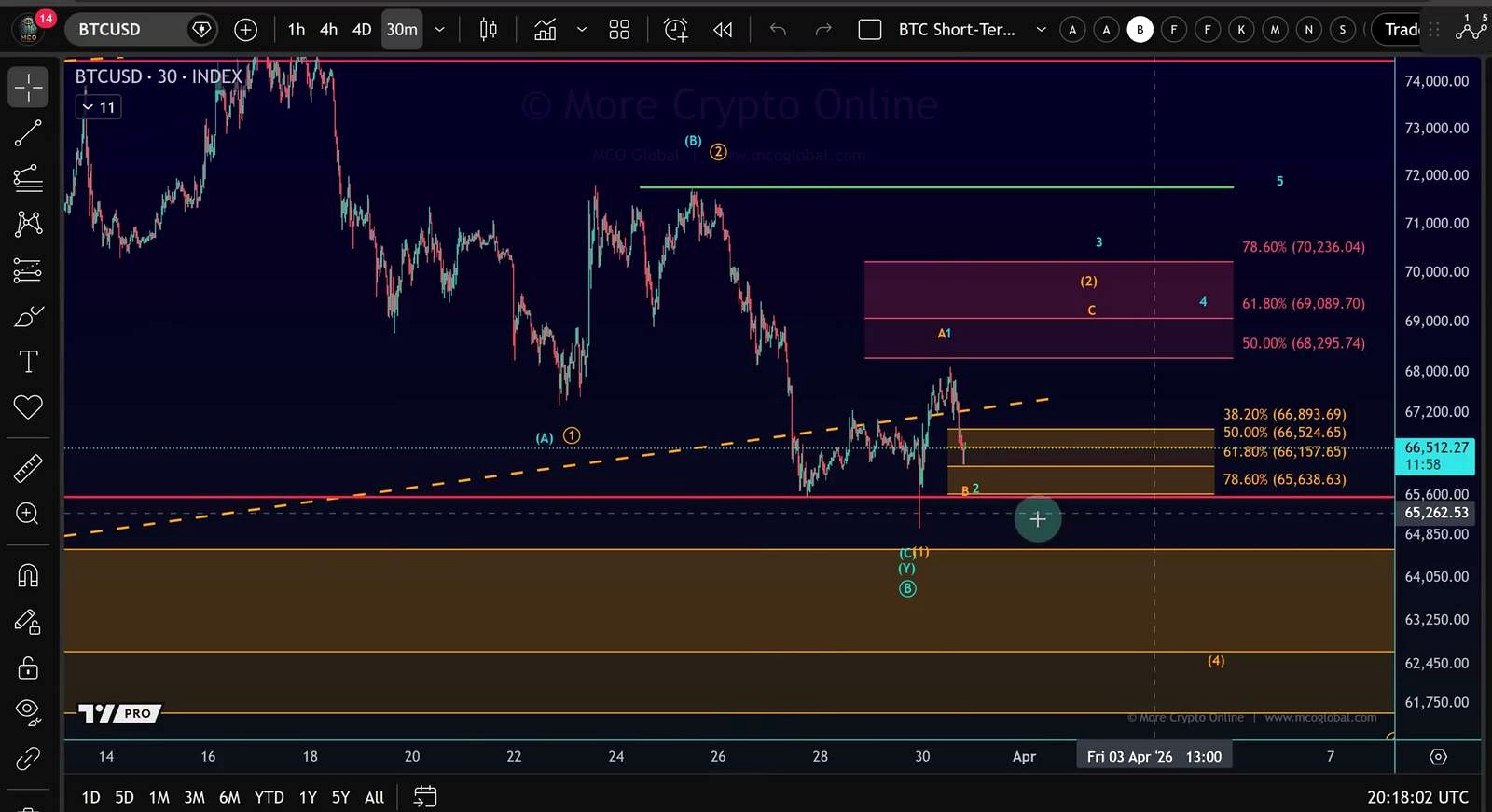Select the brush drawing tool
1492x812 pixels.
(28, 317)
